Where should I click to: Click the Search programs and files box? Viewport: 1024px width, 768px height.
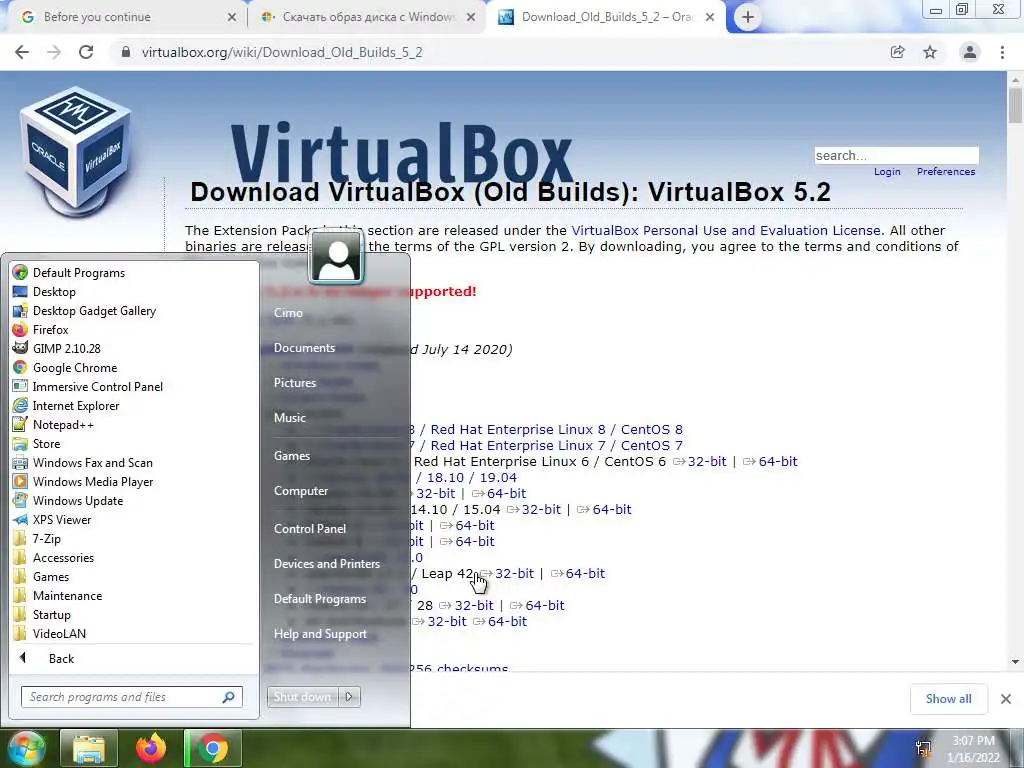tap(131, 697)
